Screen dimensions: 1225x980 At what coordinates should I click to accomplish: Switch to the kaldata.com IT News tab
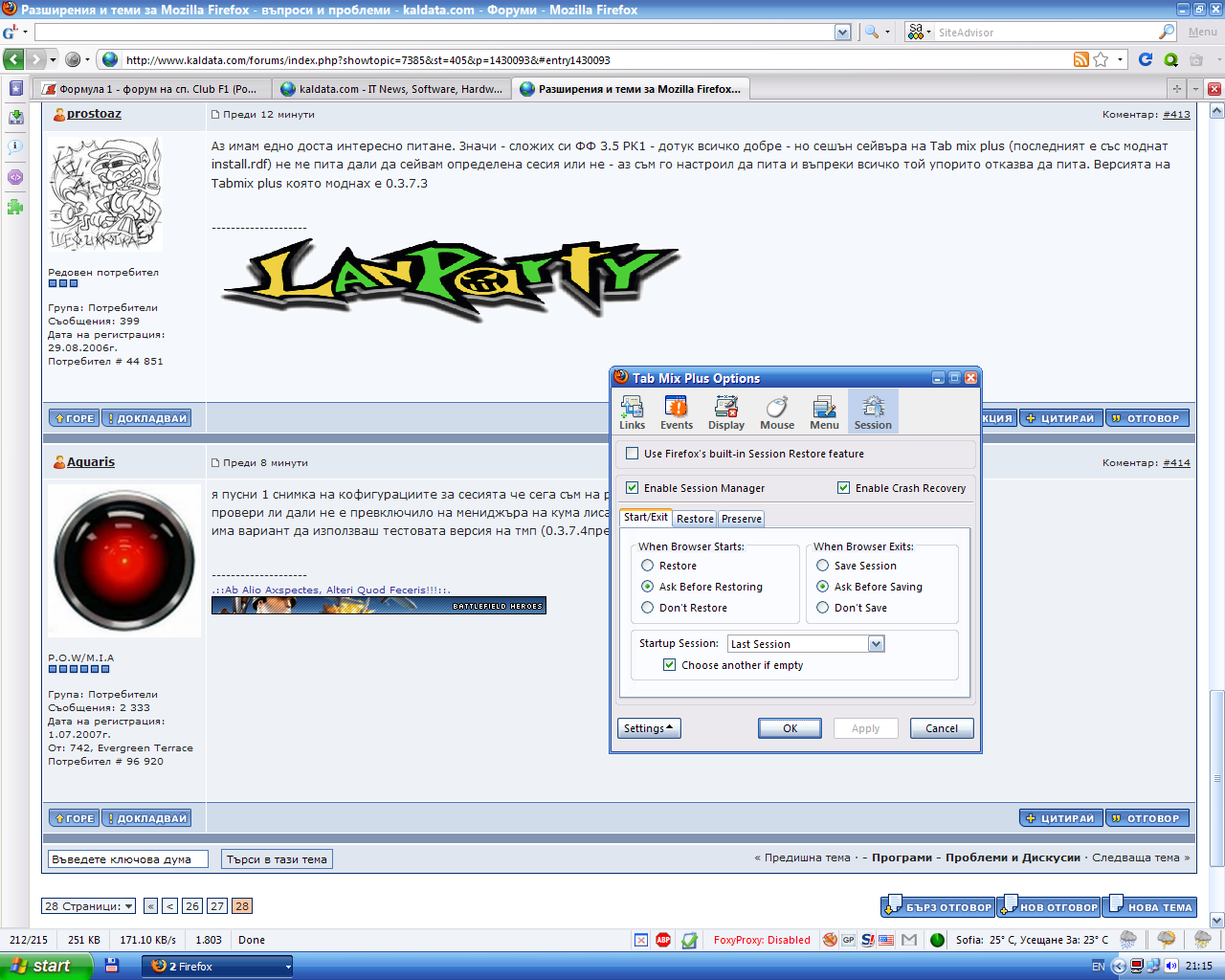pyautogui.click(x=392, y=89)
